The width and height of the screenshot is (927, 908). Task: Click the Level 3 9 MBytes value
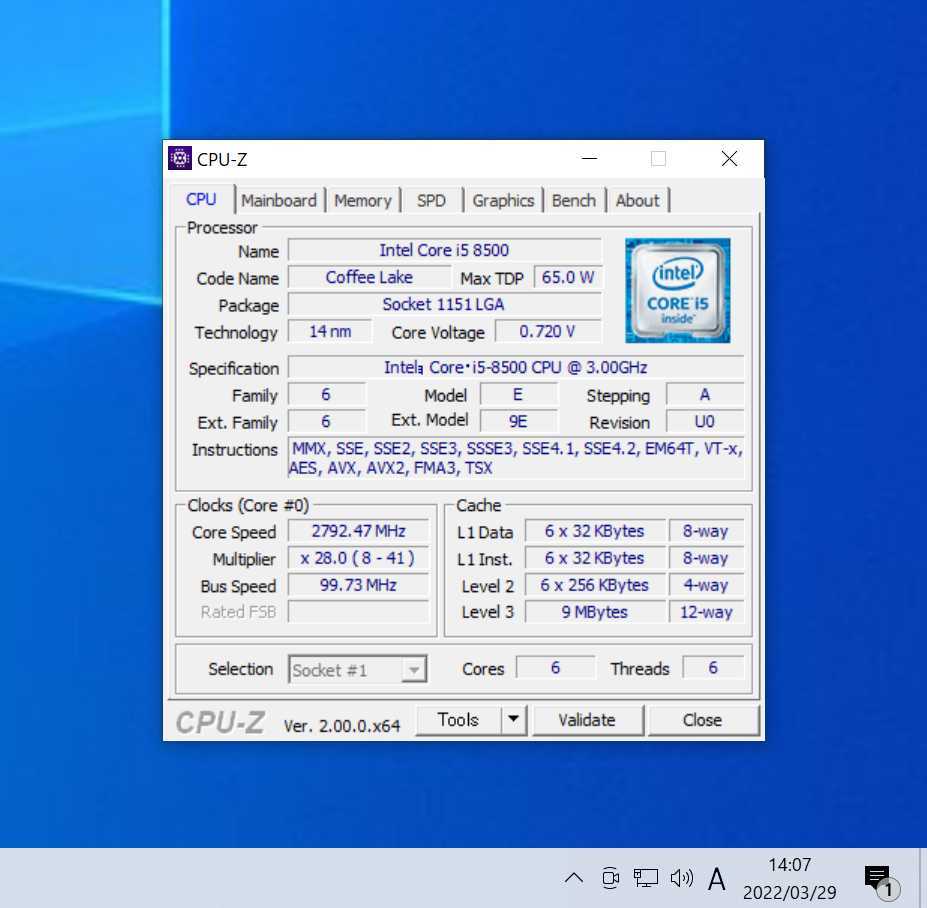[x=595, y=612]
